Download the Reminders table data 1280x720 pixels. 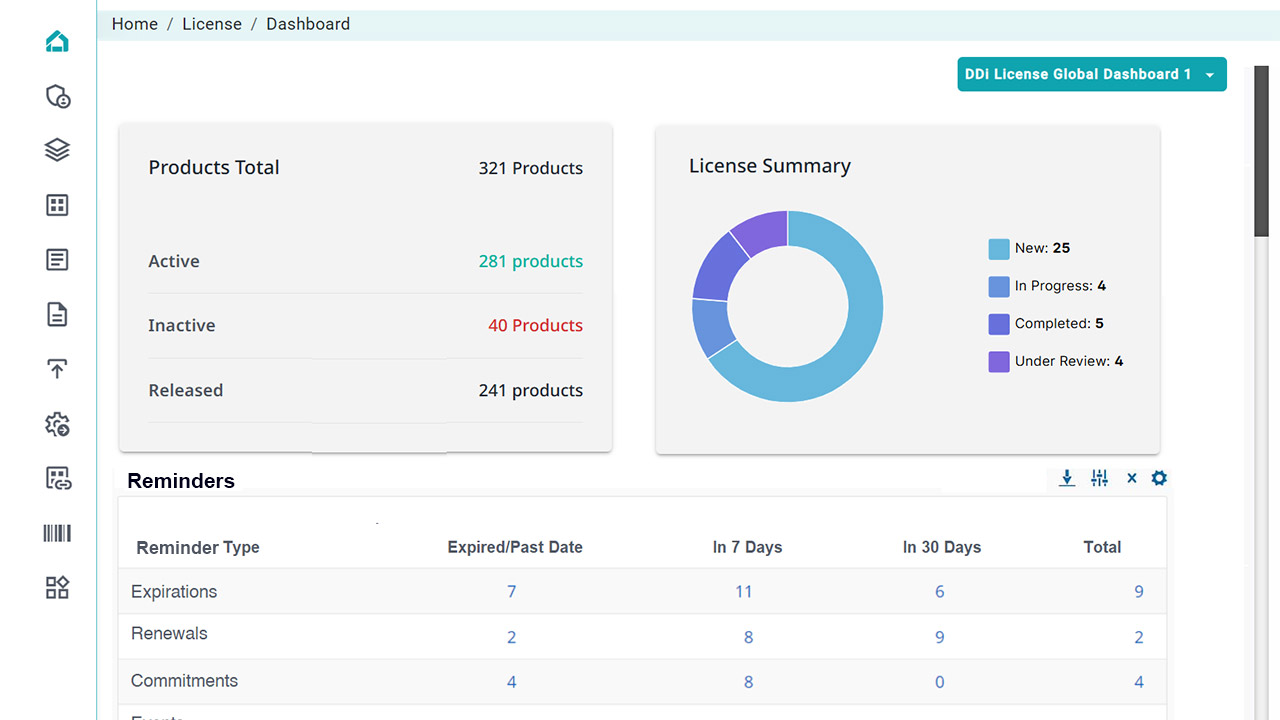[1067, 478]
